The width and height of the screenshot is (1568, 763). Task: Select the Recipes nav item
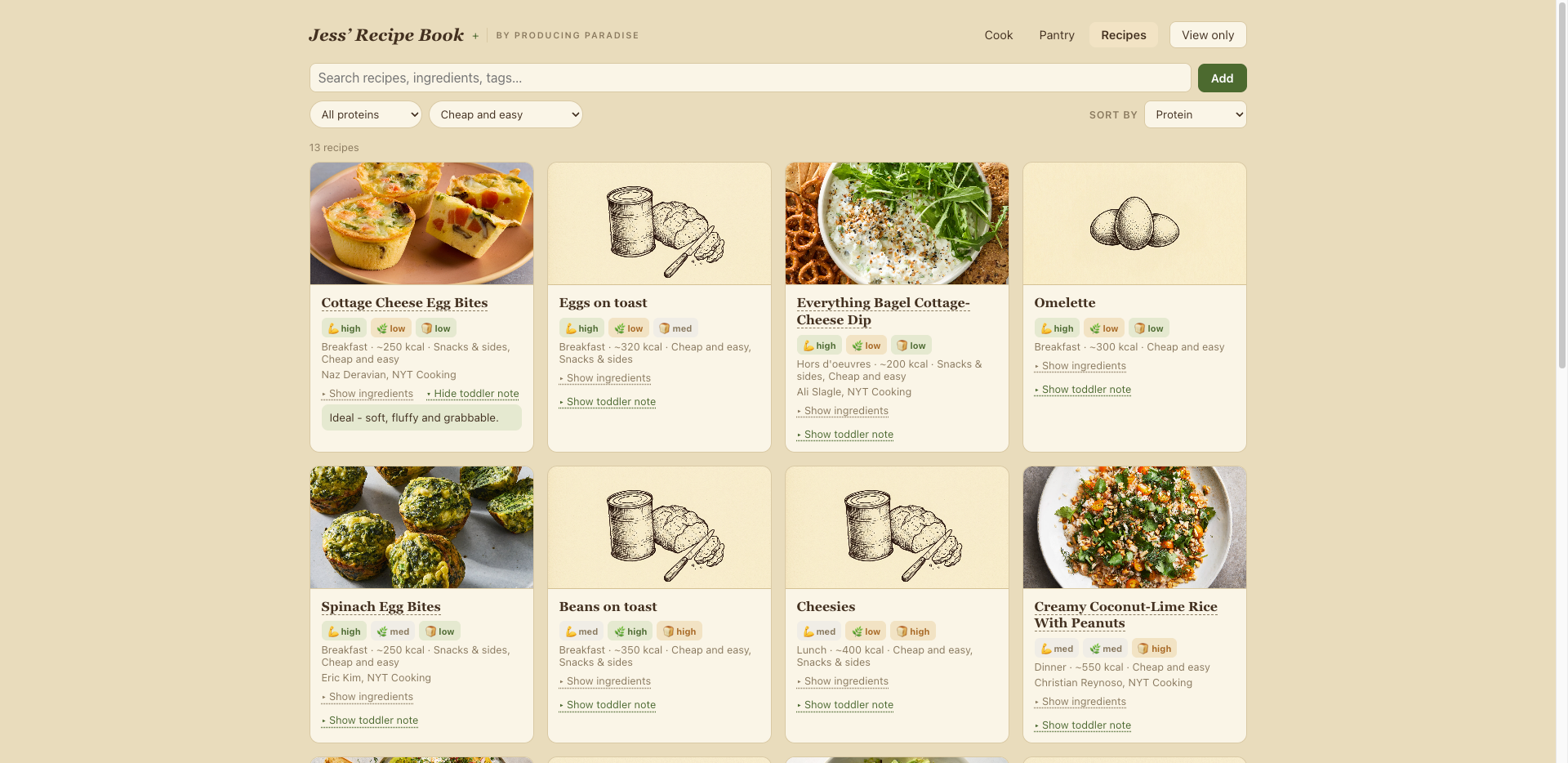tap(1124, 35)
